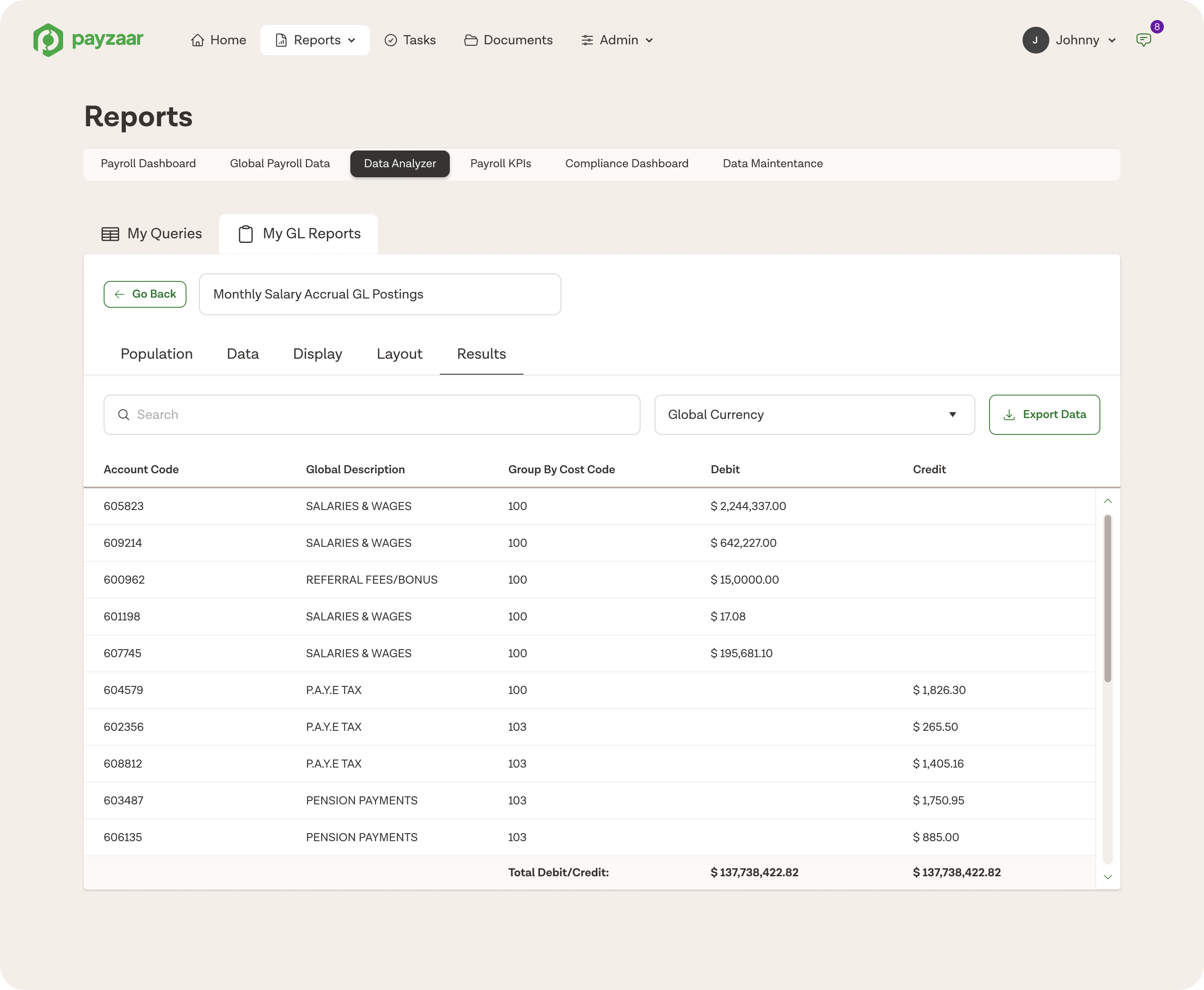1204x990 pixels.
Task: Click the Go Back button
Action: click(x=145, y=294)
